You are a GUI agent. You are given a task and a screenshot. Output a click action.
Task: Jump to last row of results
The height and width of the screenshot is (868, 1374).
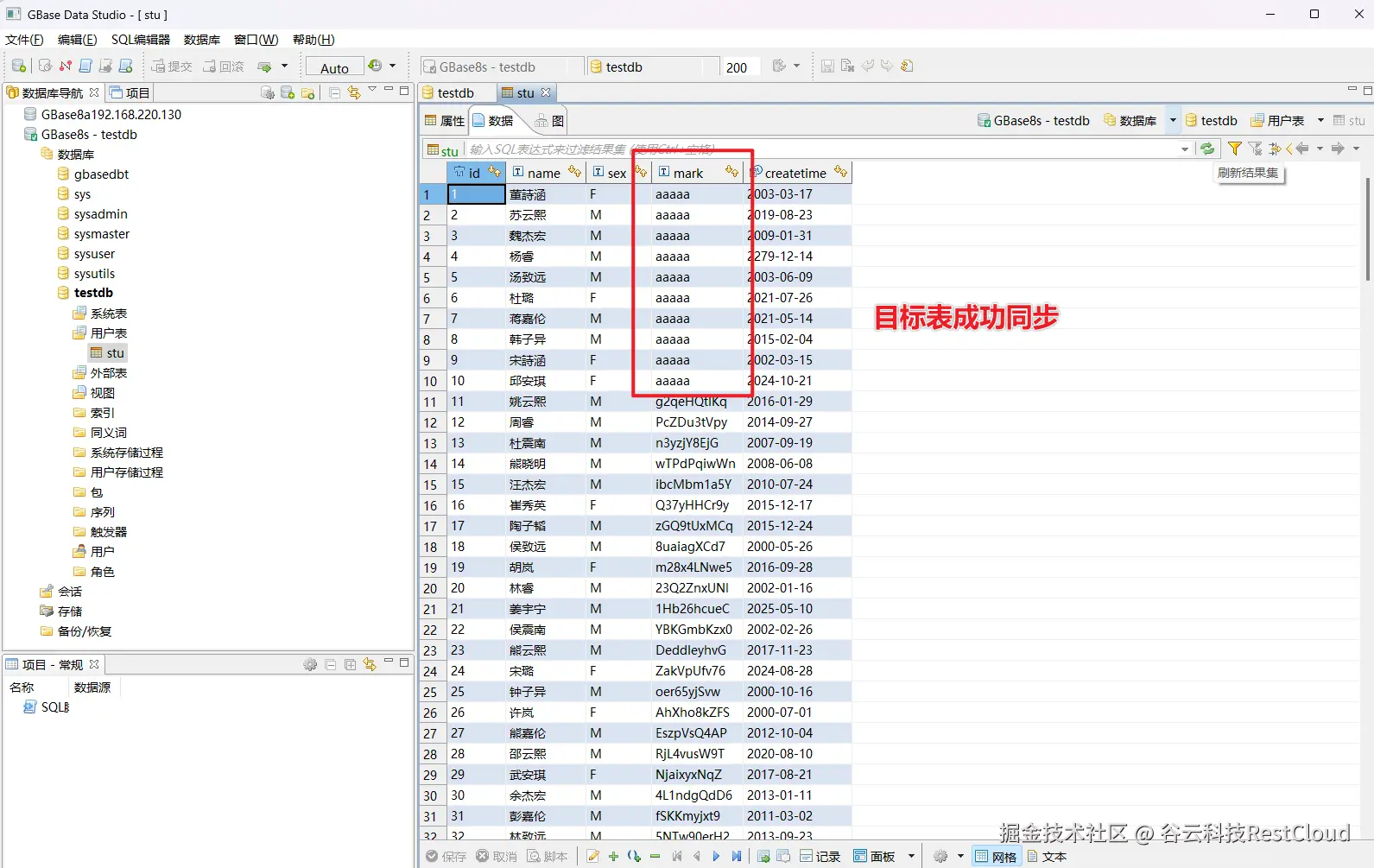736,857
